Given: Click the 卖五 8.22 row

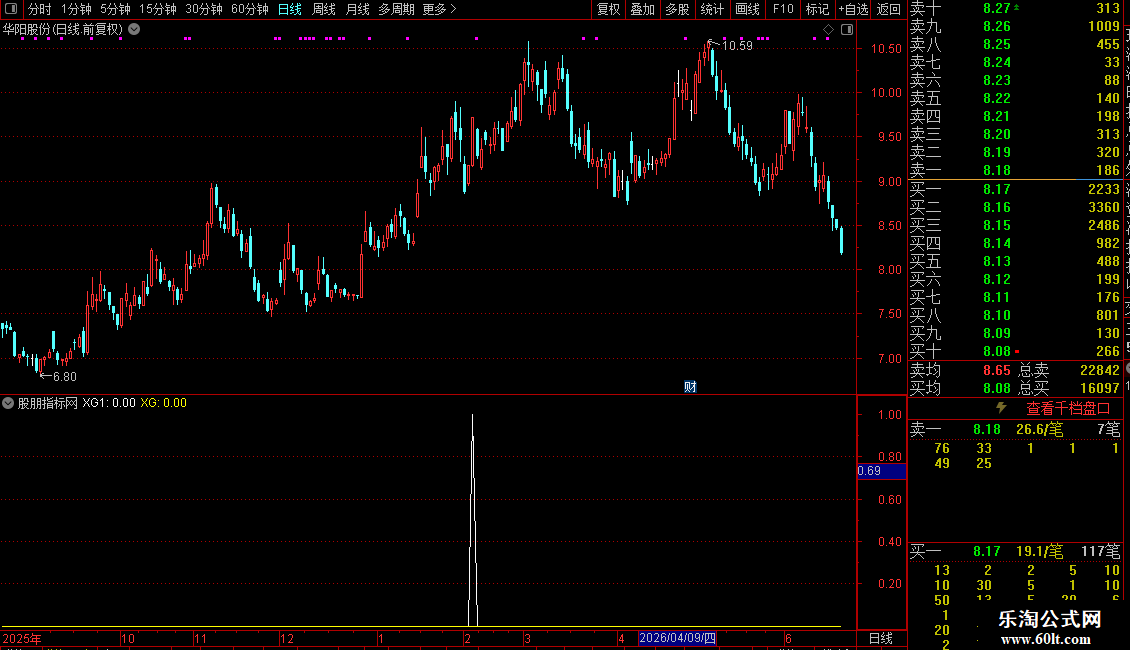Looking at the screenshot, I should (x=1015, y=98).
